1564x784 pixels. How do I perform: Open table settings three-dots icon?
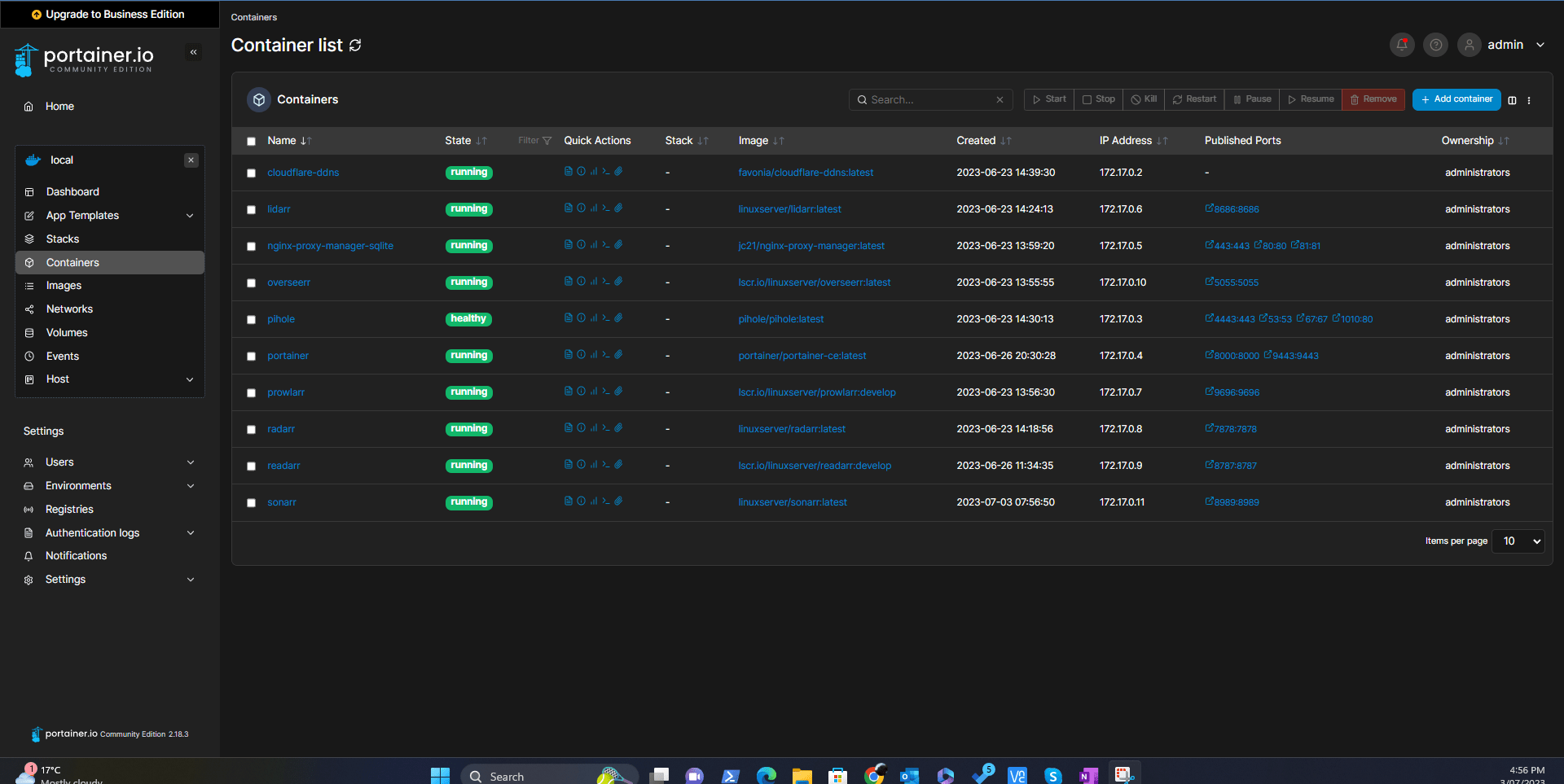(1529, 100)
